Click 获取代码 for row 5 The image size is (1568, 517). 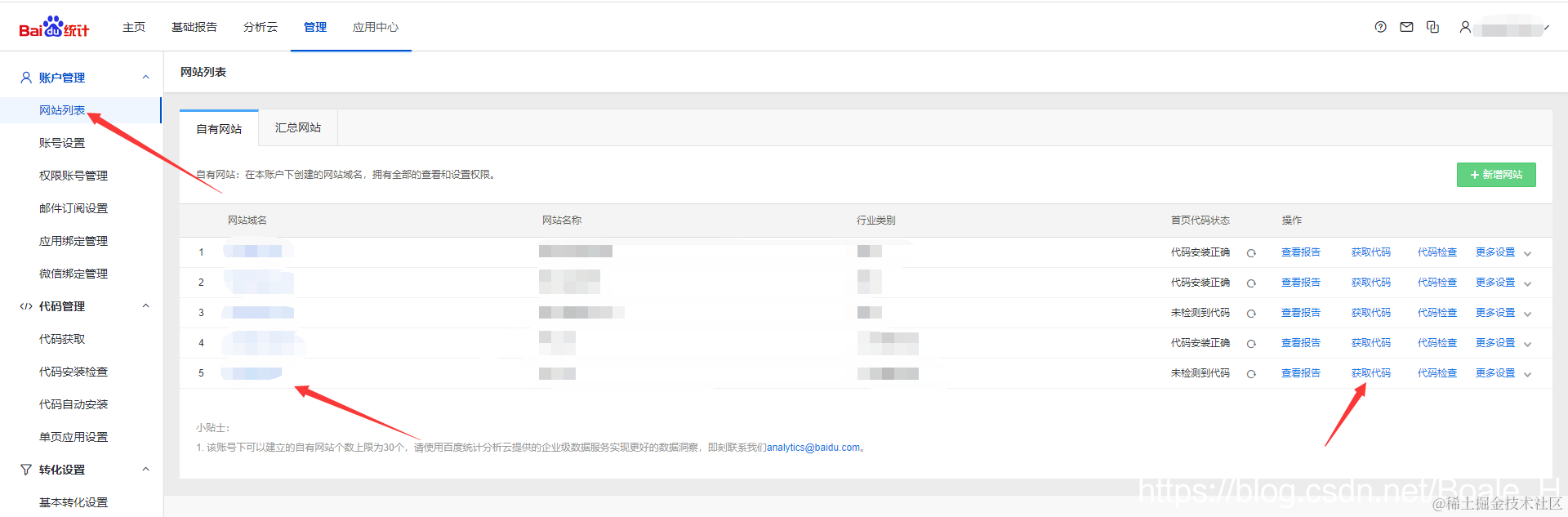click(x=1371, y=373)
